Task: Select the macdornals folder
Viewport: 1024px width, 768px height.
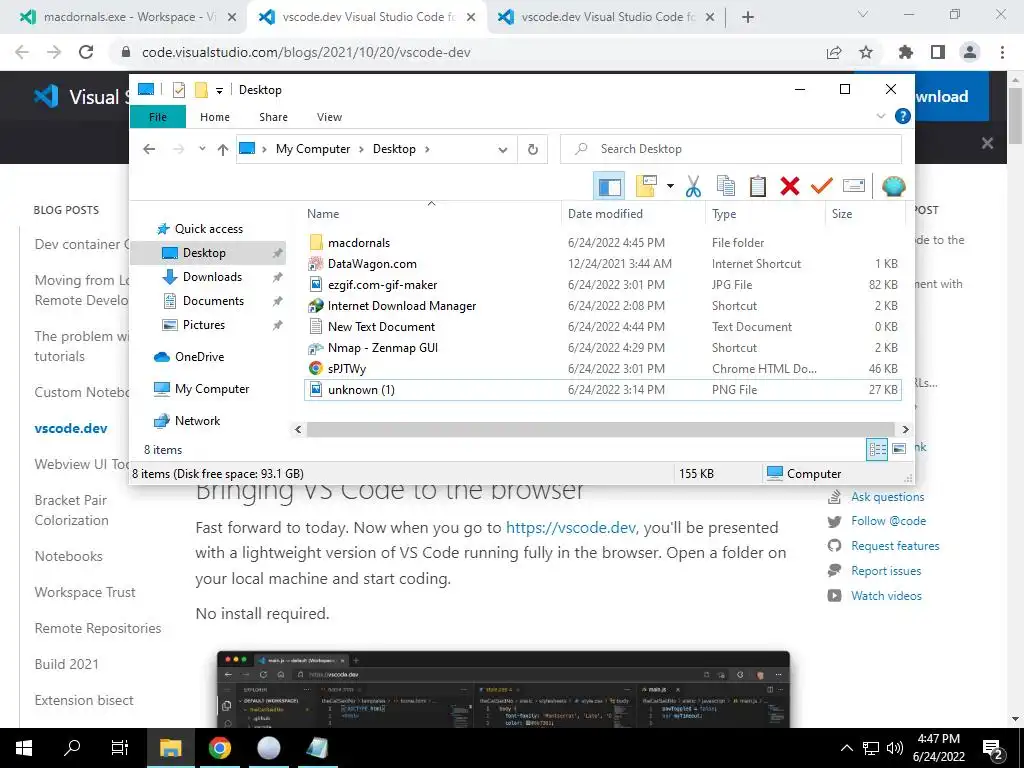Action: click(359, 243)
